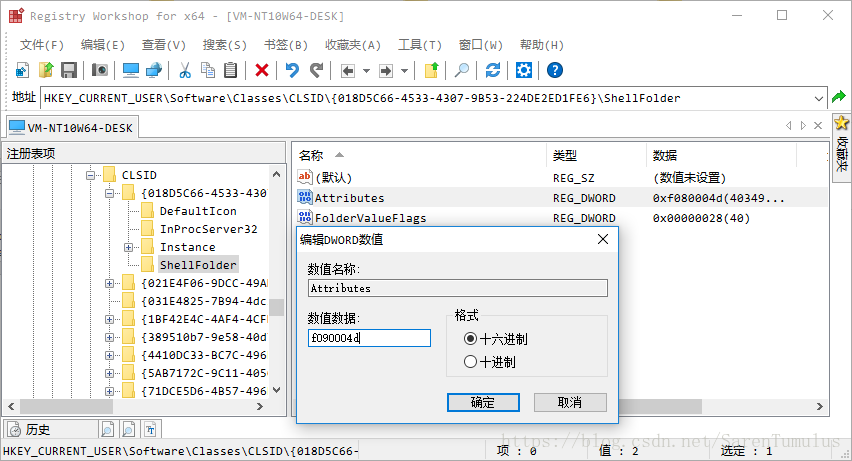Image resolution: width=852 pixels, height=461 pixels.
Task: Expand the {5AB7172C-9C11-405 key node
Action: pyautogui.click(x=109, y=373)
